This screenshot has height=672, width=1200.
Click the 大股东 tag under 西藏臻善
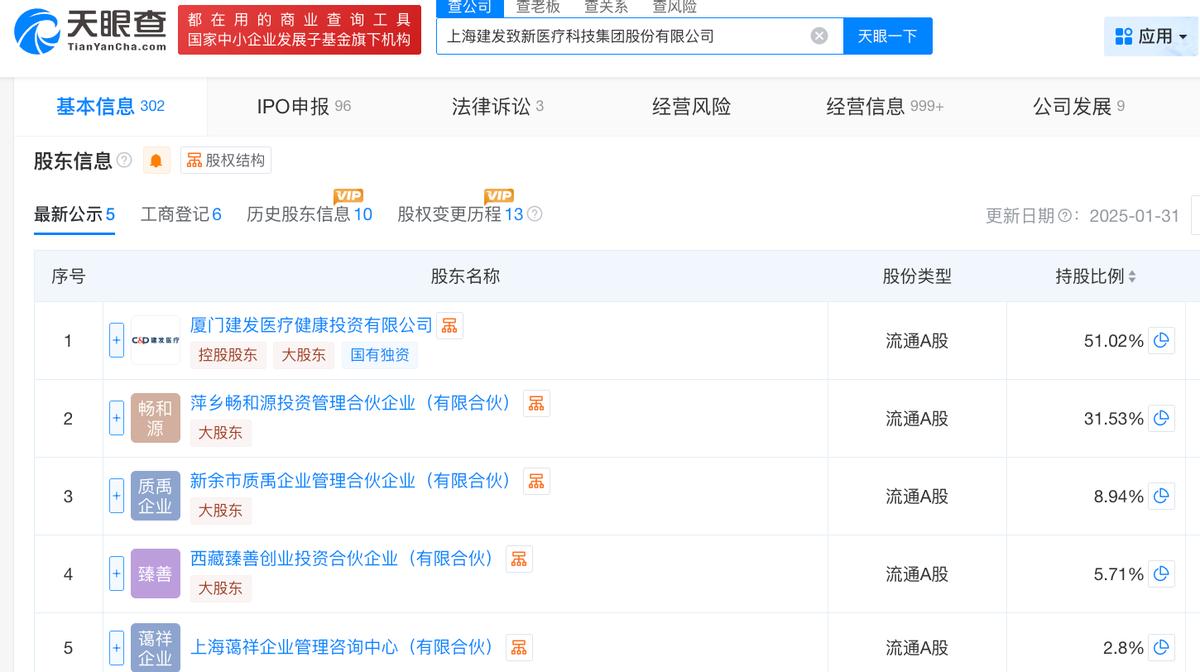tap(220, 589)
